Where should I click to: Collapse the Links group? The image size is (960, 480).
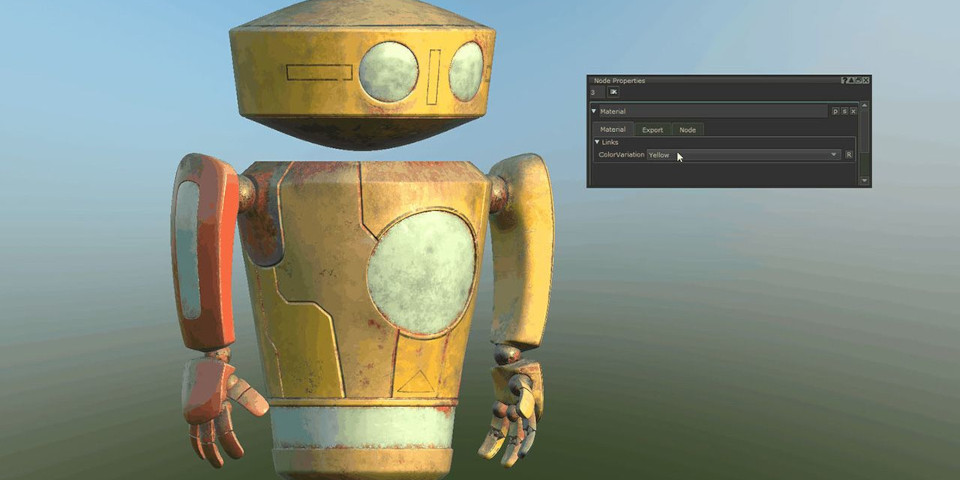click(598, 142)
